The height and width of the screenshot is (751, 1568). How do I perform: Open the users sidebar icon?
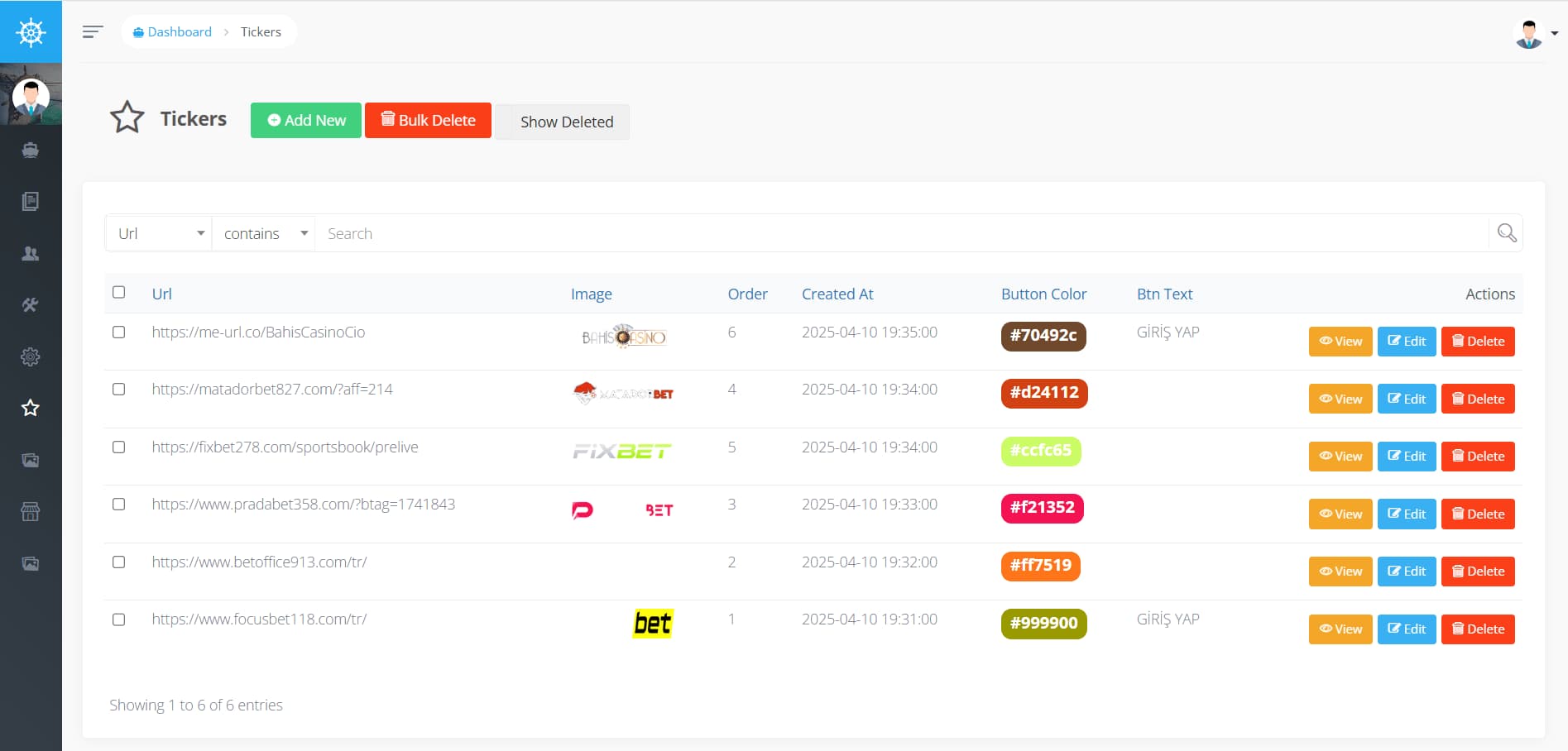pos(31,254)
